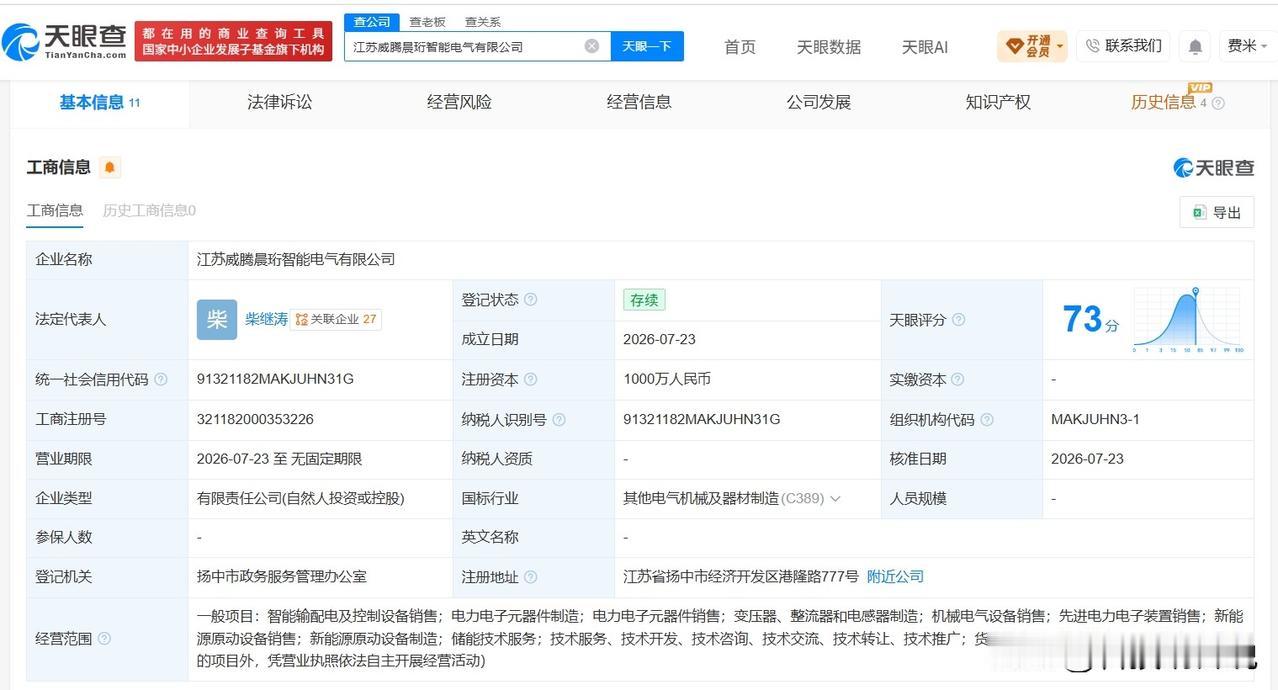Image resolution: width=1278 pixels, height=690 pixels.
Task: Click 有限责任公司(自然人投资或控股) company type
Action: pos(300,498)
